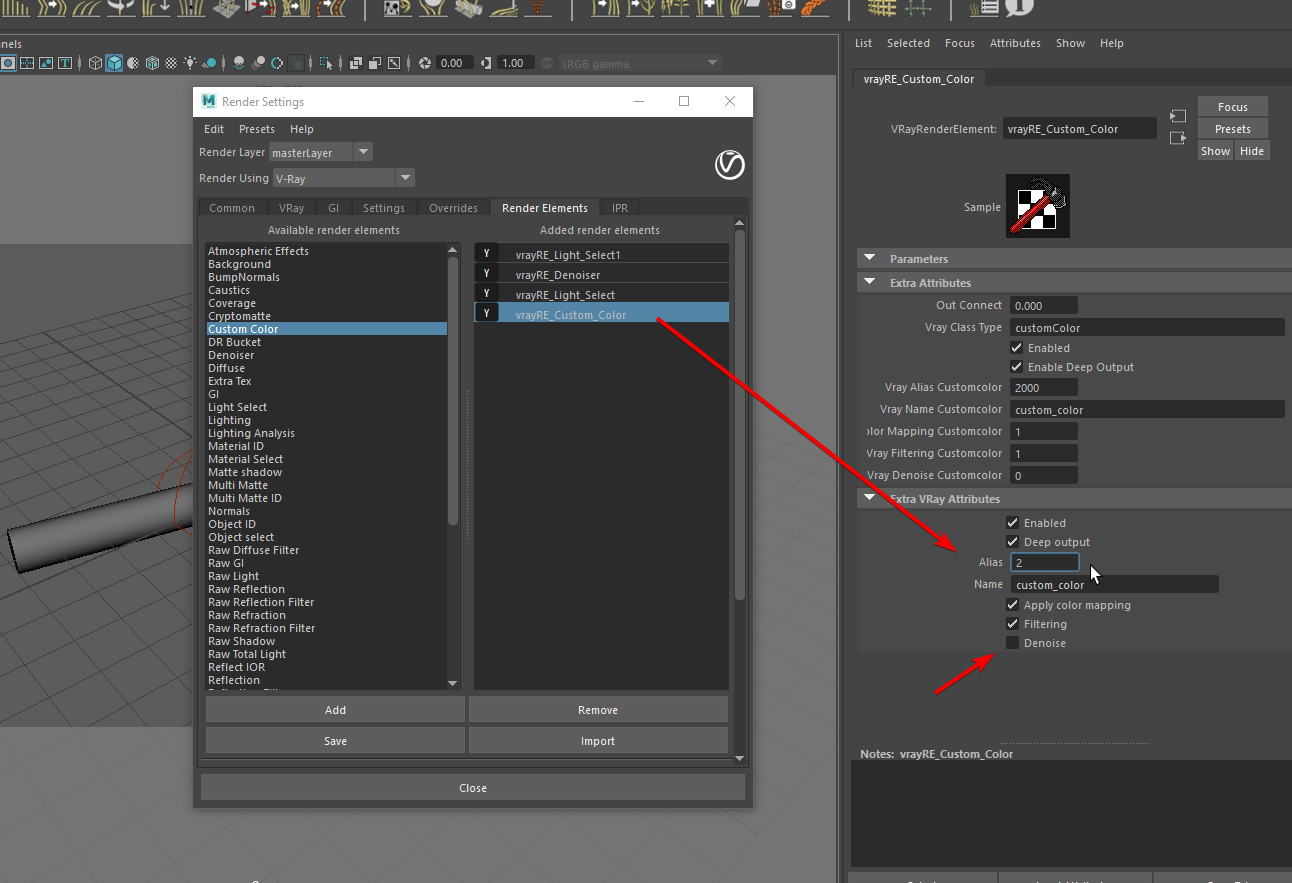The height and width of the screenshot is (883, 1292).
Task: Click the input connection arrow icon beside node name
Action: coord(1177,116)
